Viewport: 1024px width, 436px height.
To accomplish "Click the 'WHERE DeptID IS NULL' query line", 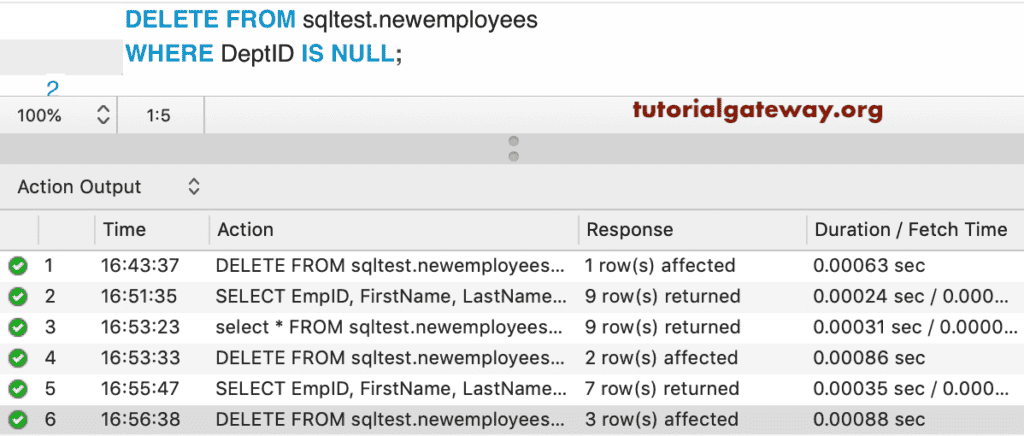I will click(263, 54).
